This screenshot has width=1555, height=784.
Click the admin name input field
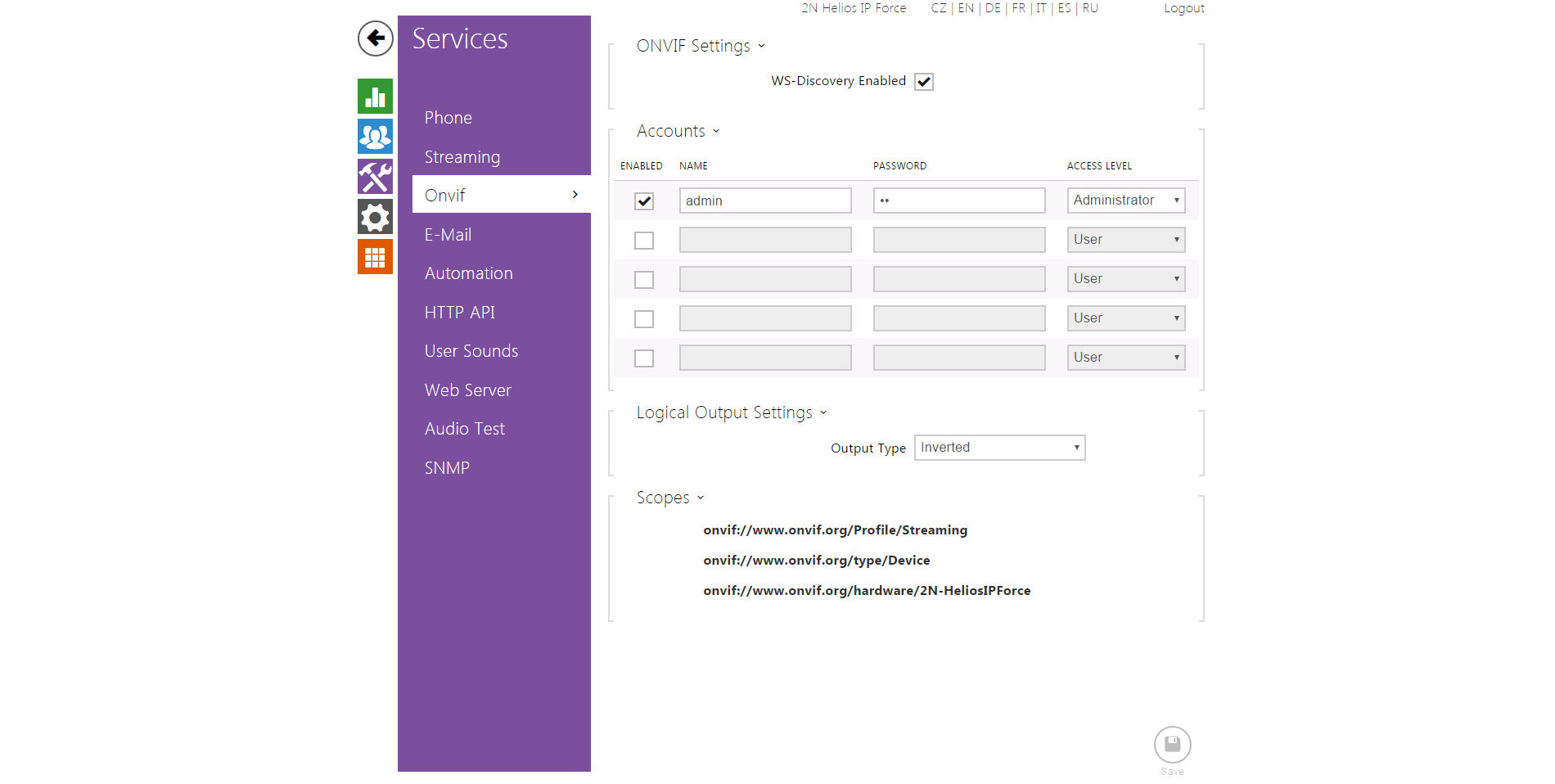click(x=764, y=201)
